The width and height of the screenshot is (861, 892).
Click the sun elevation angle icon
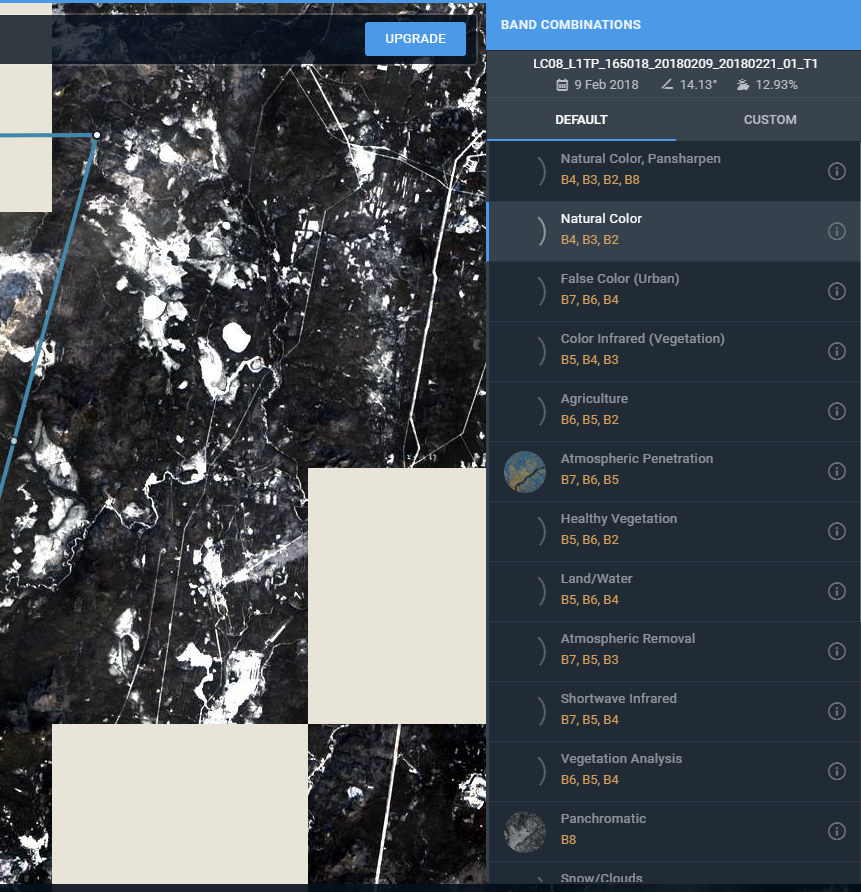click(x=667, y=84)
